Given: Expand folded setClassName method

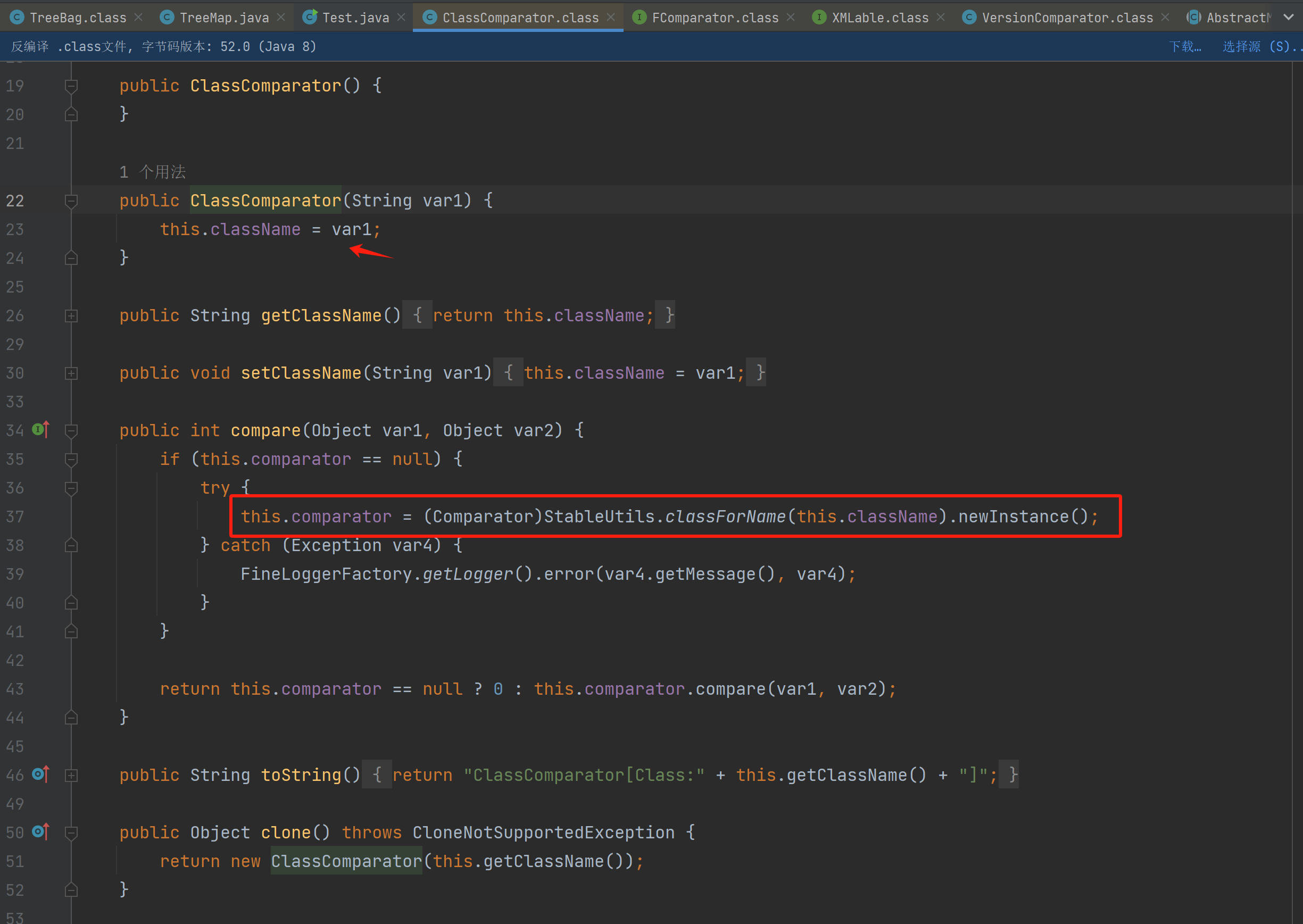Looking at the screenshot, I should [x=71, y=373].
